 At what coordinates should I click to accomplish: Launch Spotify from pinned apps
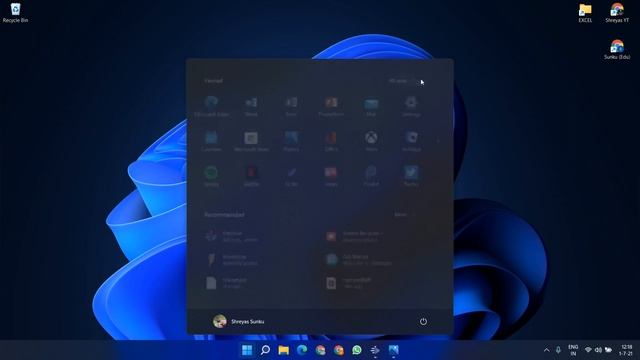(211, 176)
